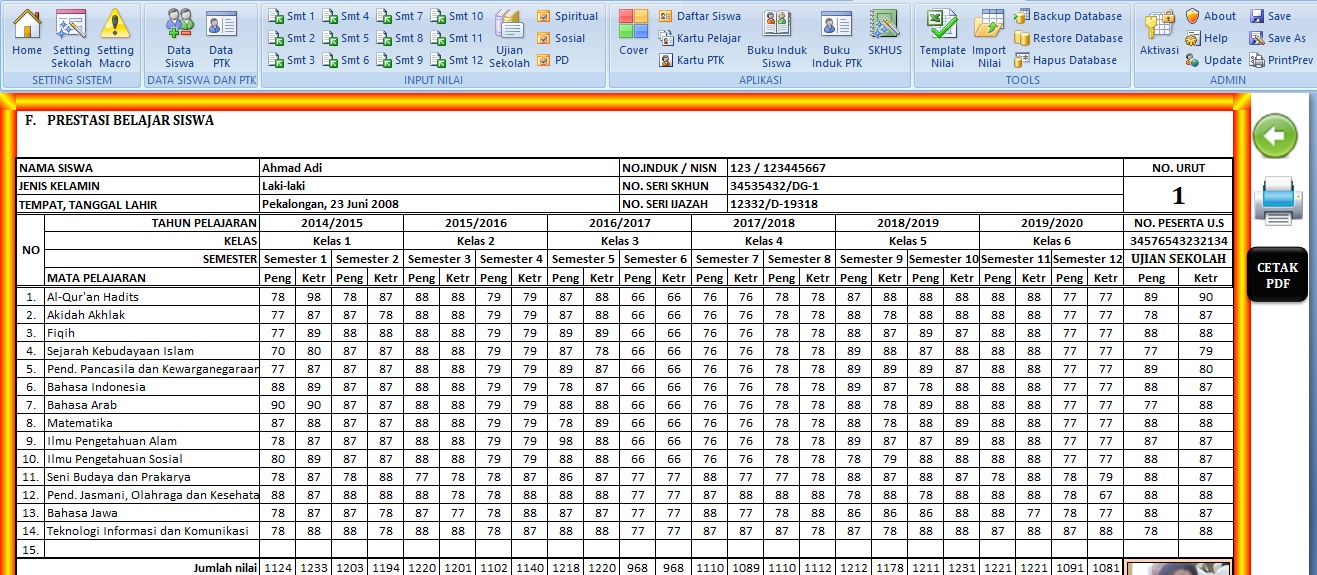Open the Cover page
The image size is (1317, 575).
click(x=633, y=33)
